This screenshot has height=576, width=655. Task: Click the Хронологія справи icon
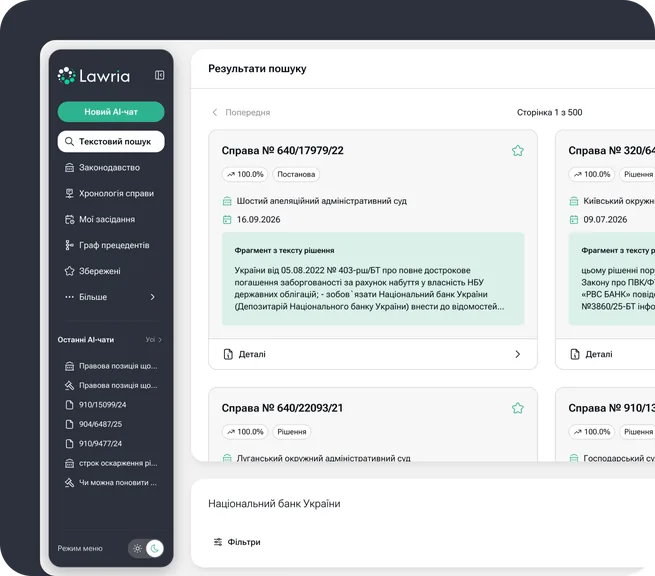(69, 193)
